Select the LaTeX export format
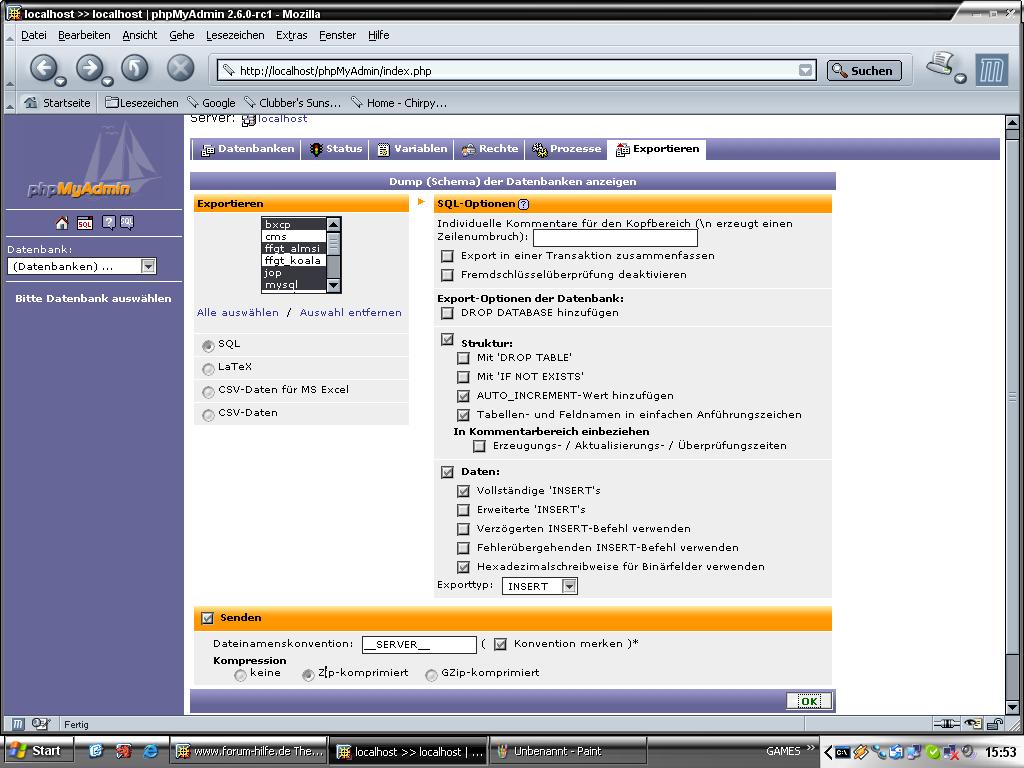The image size is (1024, 768). tap(208, 368)
